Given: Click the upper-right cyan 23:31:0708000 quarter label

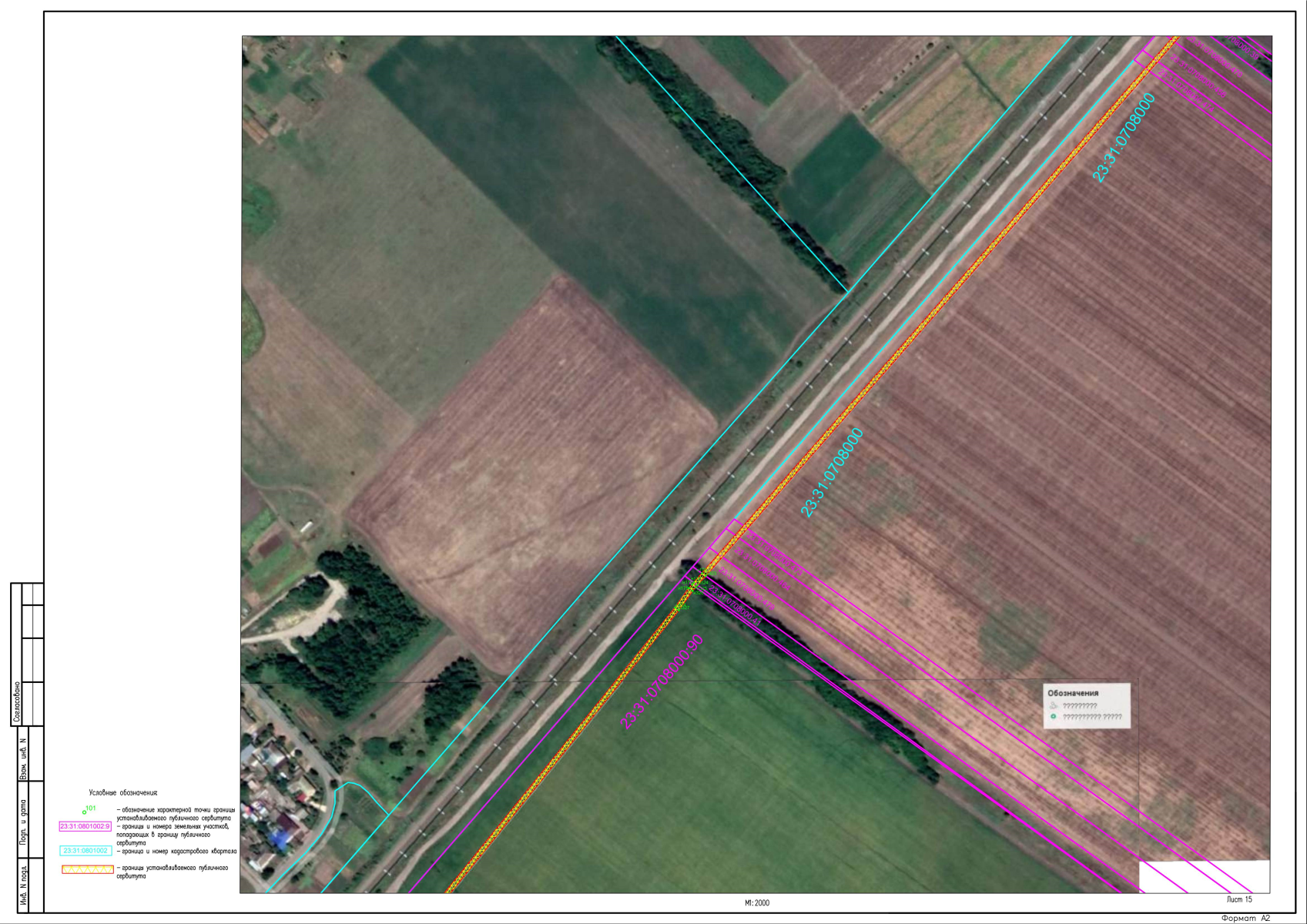Looking at the screenshot, I should [x=1124, y=138].
